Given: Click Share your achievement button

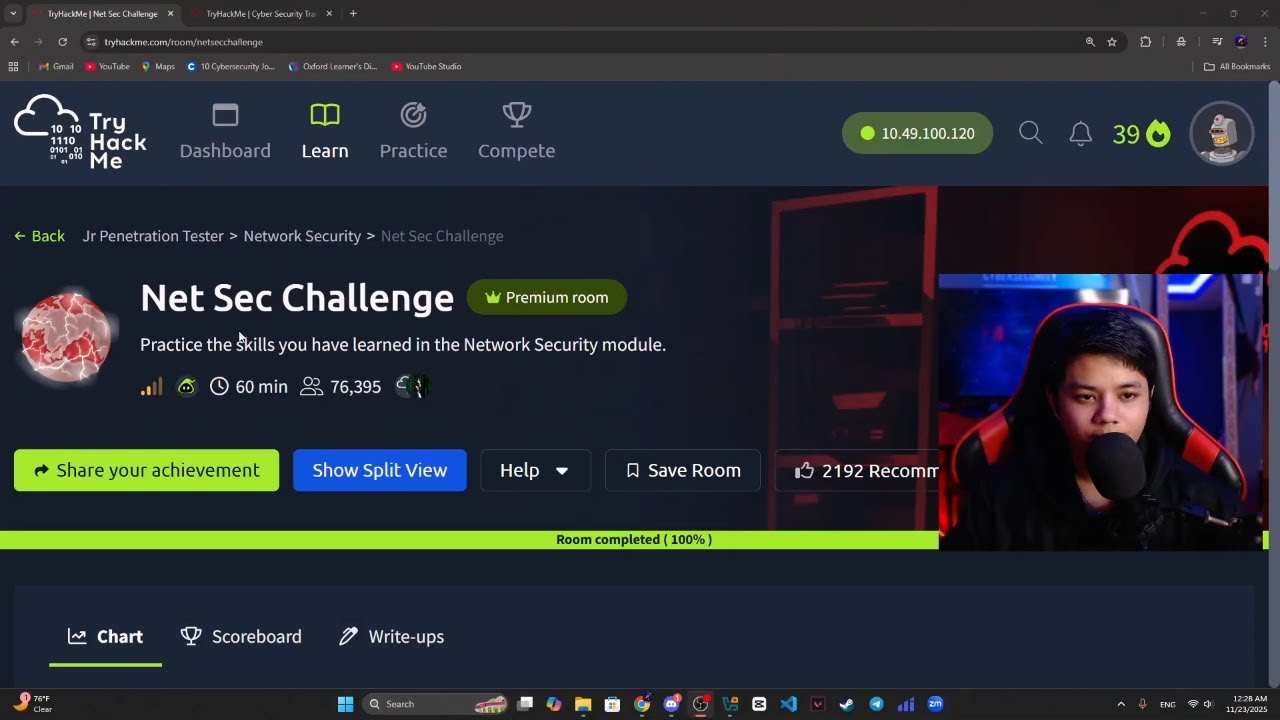Looking at the screenshot, I should (146, 470).
